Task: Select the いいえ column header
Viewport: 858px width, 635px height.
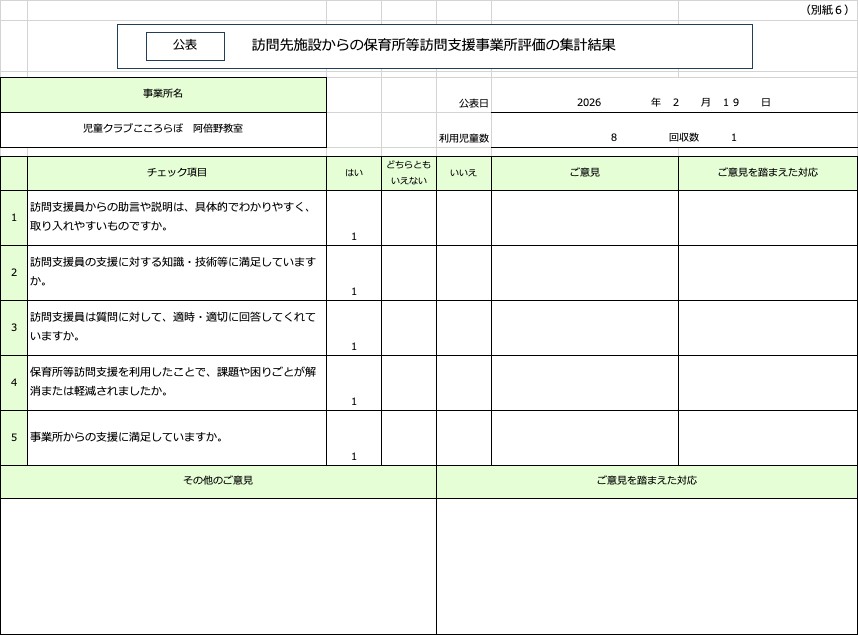Action: point(463,173)
